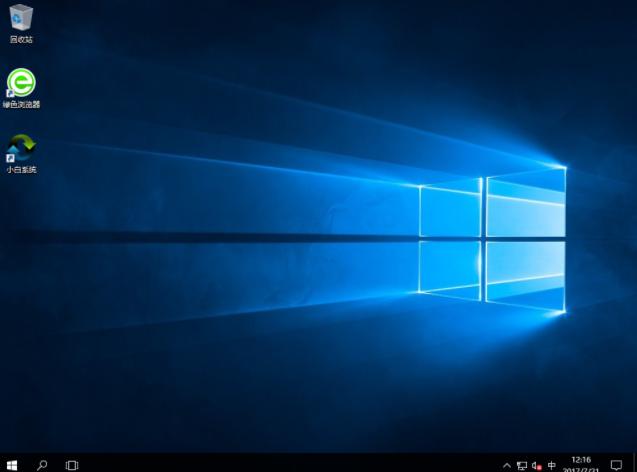
Task: Switch input method via 中 indicator
Action: coord(551,465)
